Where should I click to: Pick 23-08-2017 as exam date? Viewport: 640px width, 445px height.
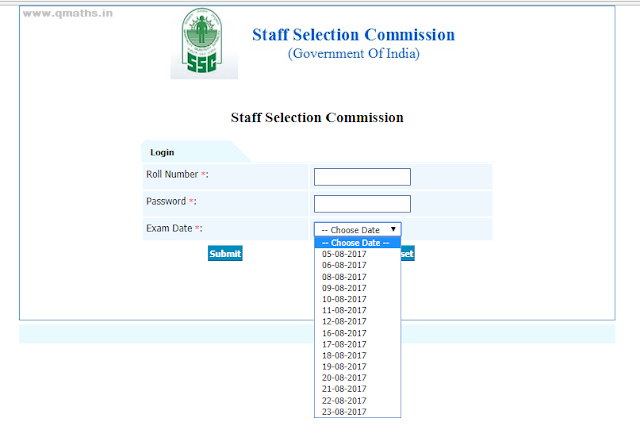tap(358, 412)
